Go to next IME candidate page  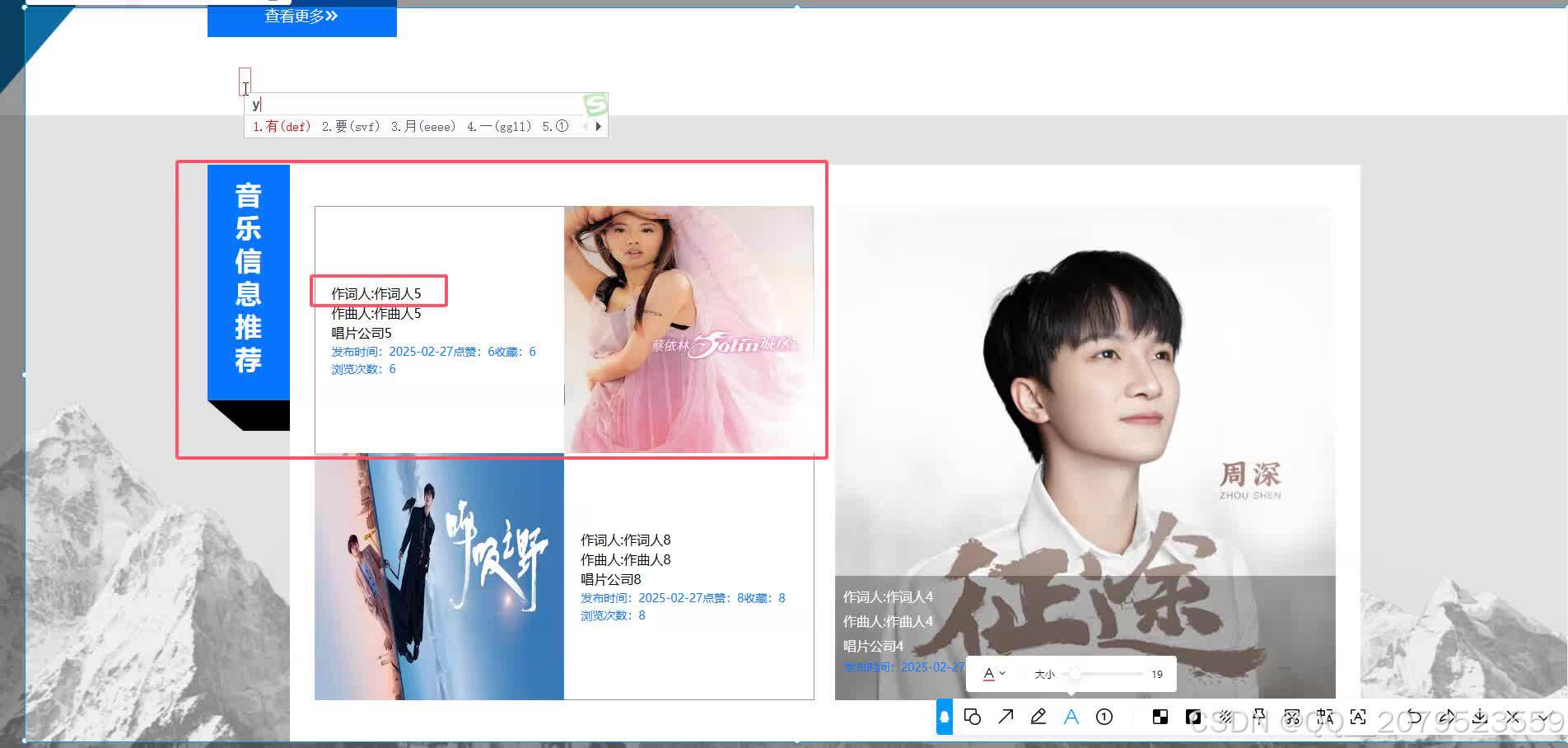(599, 126)
